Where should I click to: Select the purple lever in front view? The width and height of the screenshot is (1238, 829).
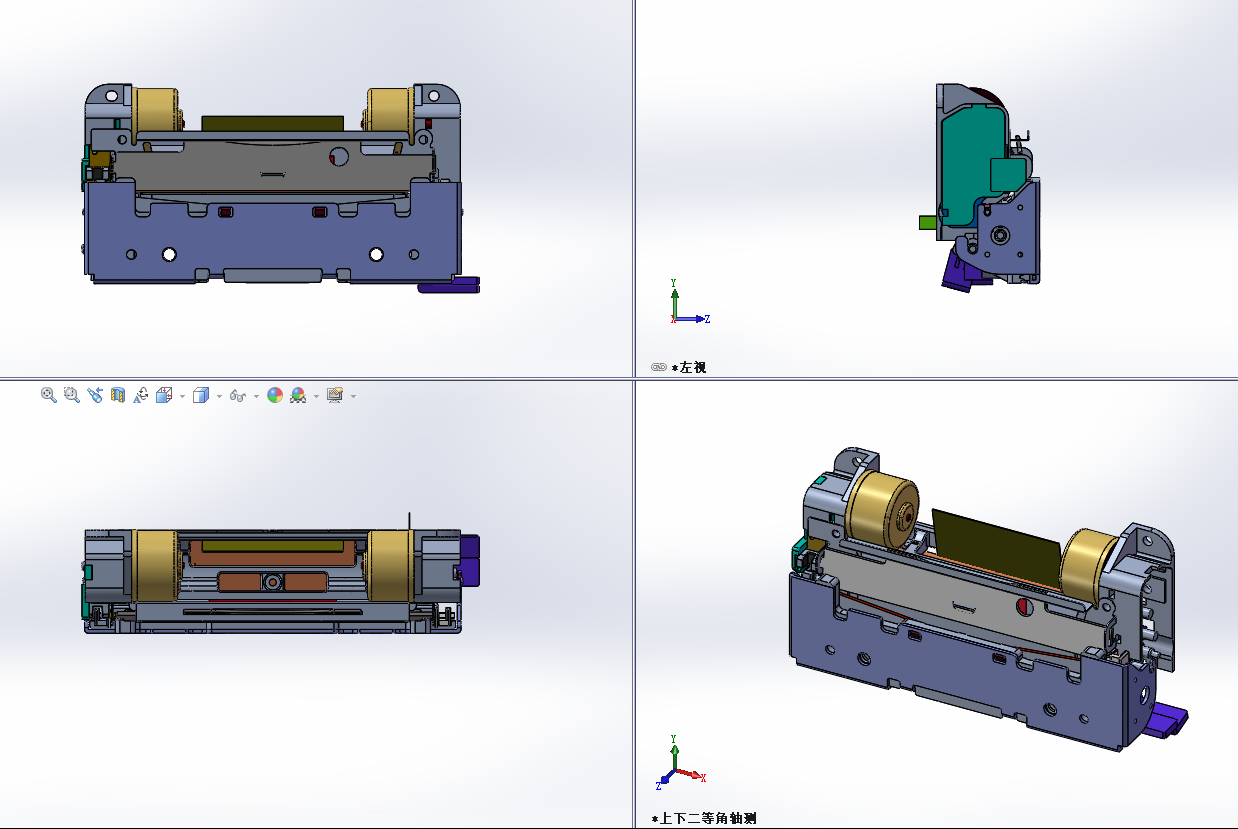[x=449, y=285]
